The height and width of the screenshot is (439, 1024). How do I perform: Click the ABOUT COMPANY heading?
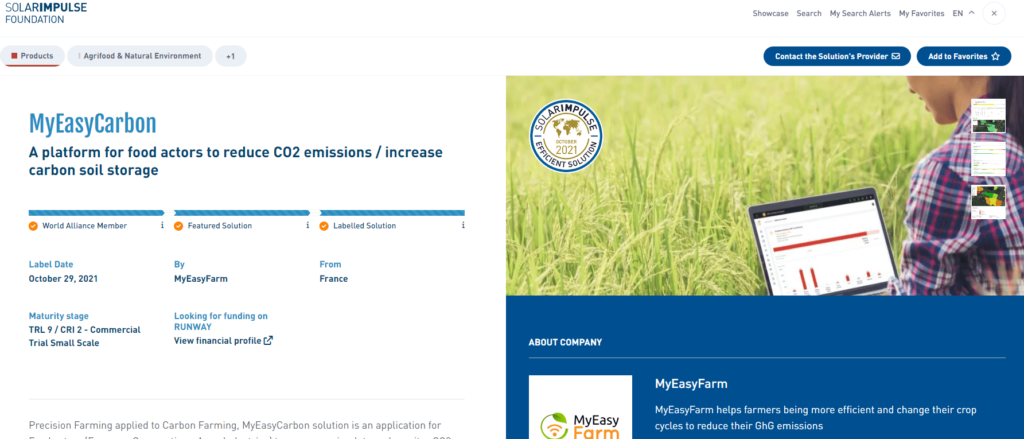566,342
